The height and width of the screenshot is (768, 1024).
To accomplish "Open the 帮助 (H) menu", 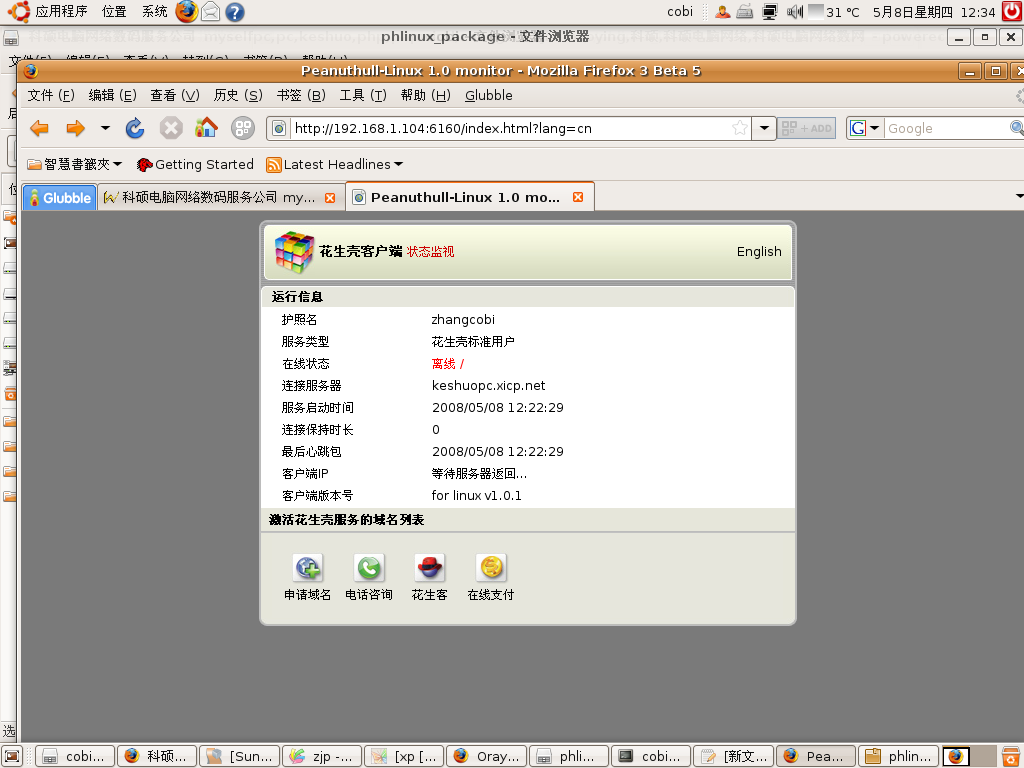I will pos(425,95).
